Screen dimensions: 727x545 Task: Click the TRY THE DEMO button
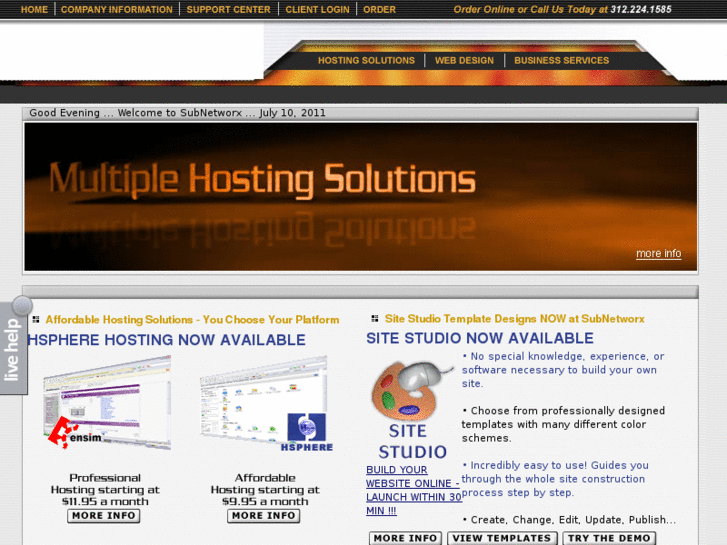[x=609, y=538]
